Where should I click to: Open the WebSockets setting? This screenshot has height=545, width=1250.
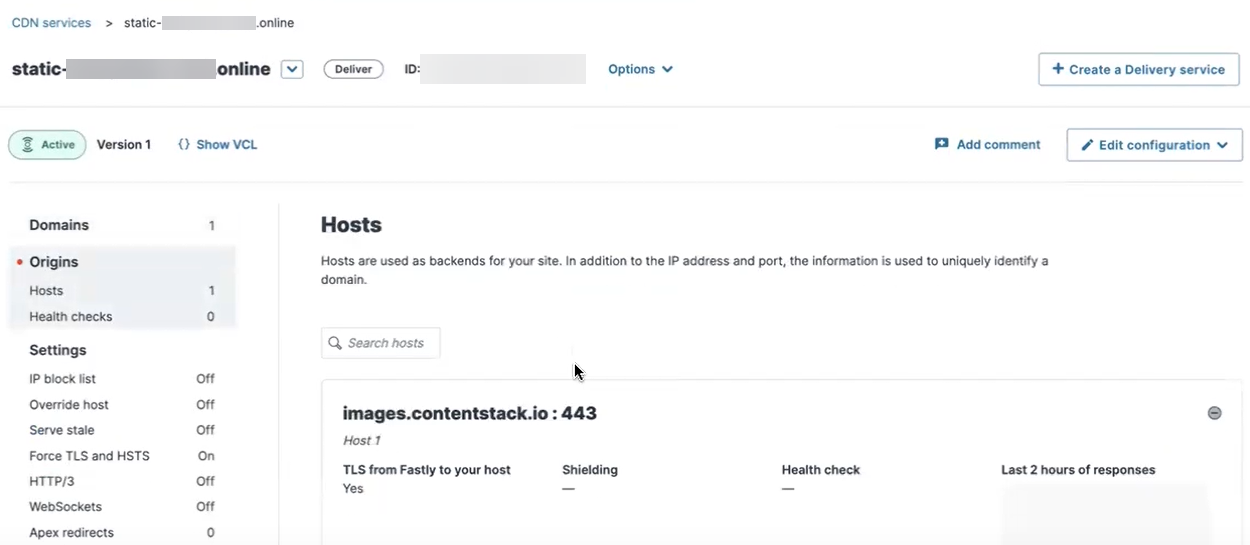pos(66,507)
